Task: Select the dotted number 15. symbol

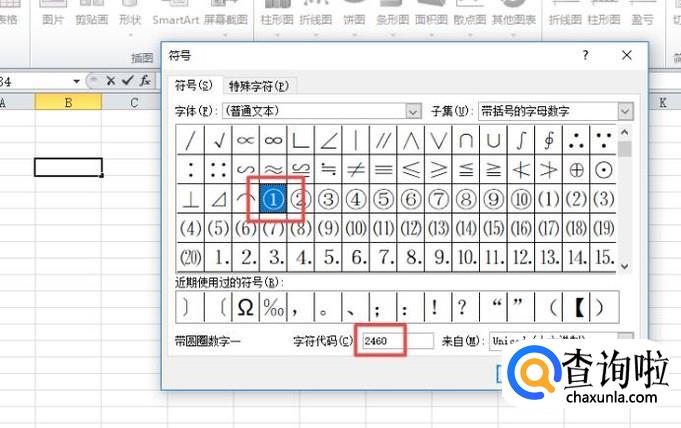Action: click(x=603, y=257)
